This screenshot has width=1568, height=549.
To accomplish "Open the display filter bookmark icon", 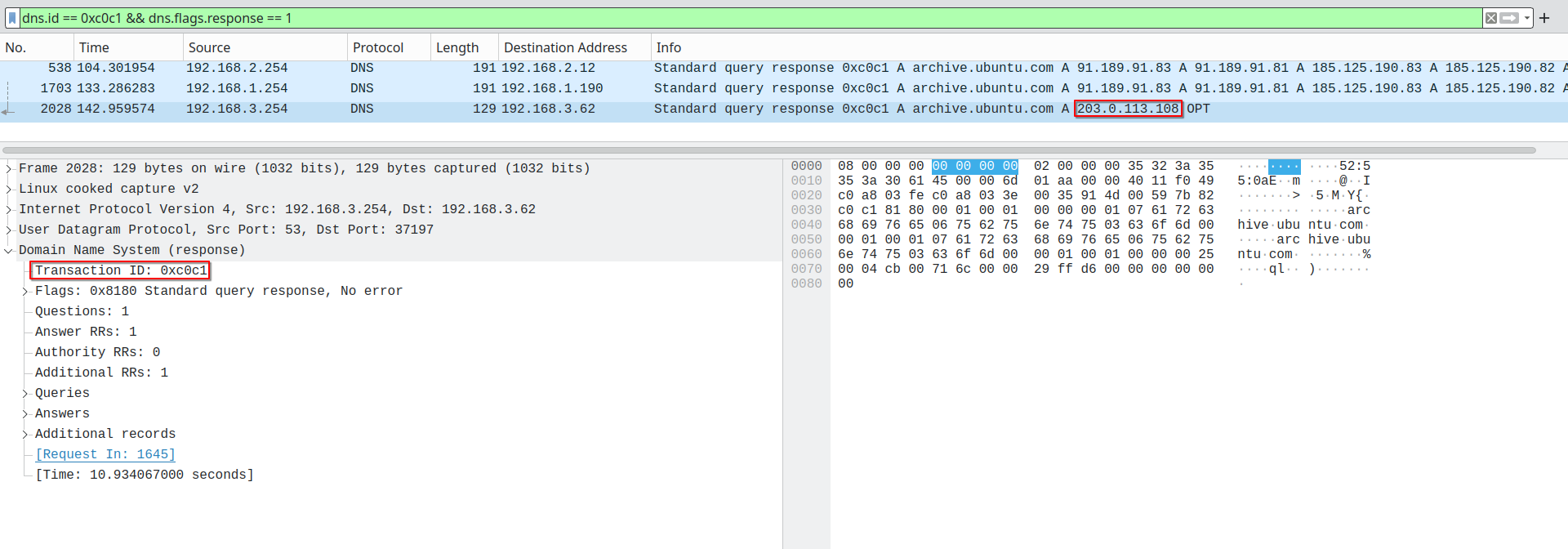I will 12,18.
